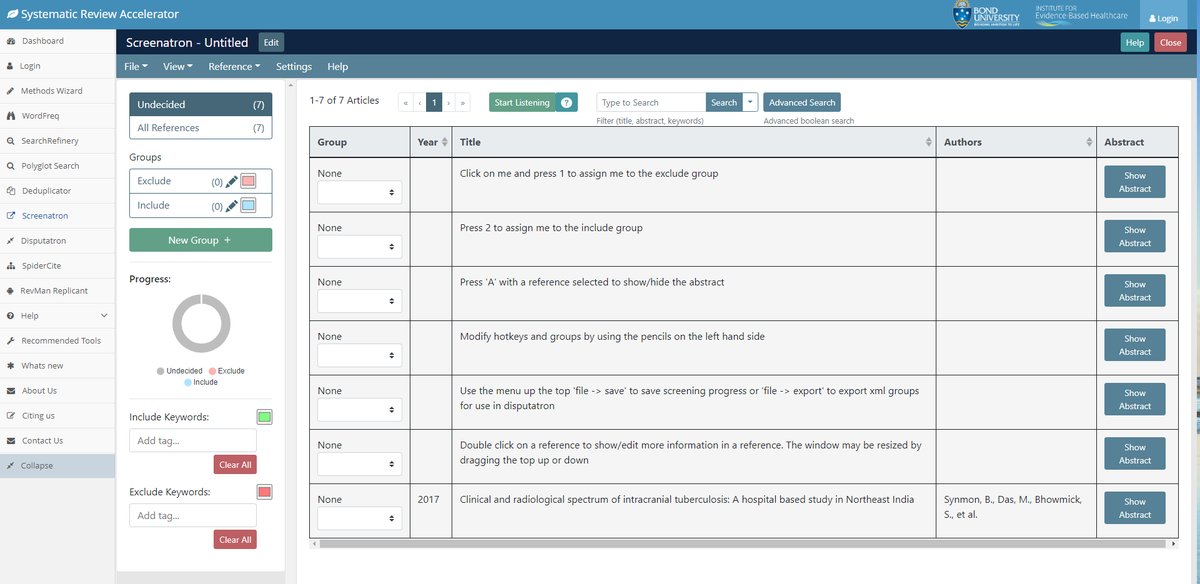Show abstract for the 'Press 2' row

(1135, 236)
